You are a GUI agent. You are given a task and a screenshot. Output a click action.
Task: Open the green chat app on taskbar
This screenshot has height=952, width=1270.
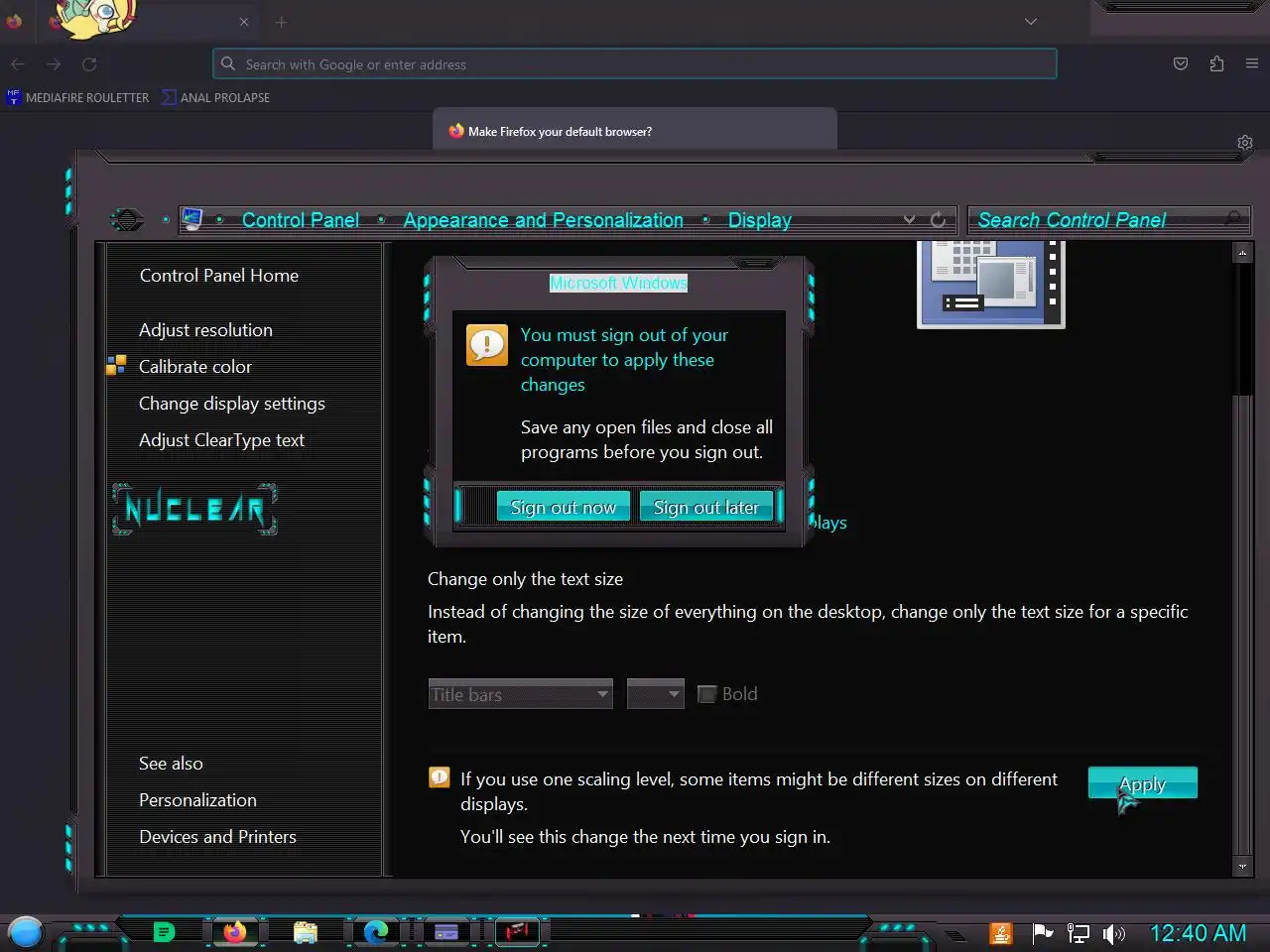(x=165, y=932)
